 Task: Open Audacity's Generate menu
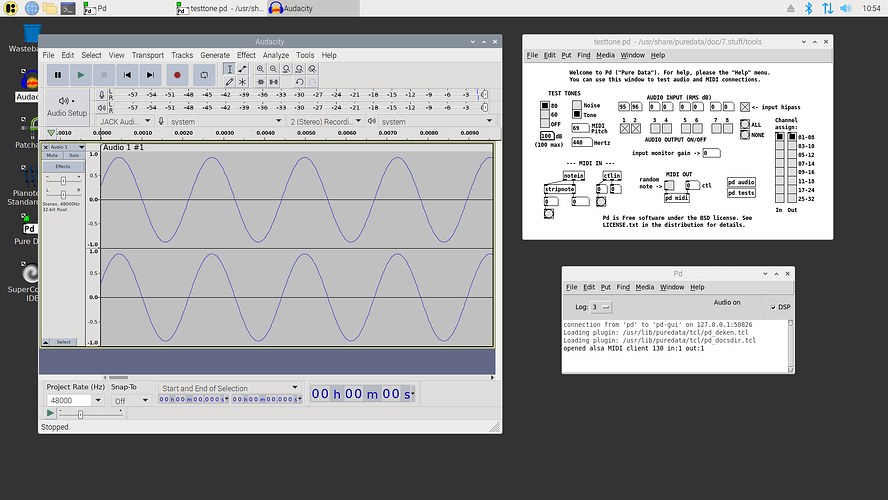coord(215,55)
